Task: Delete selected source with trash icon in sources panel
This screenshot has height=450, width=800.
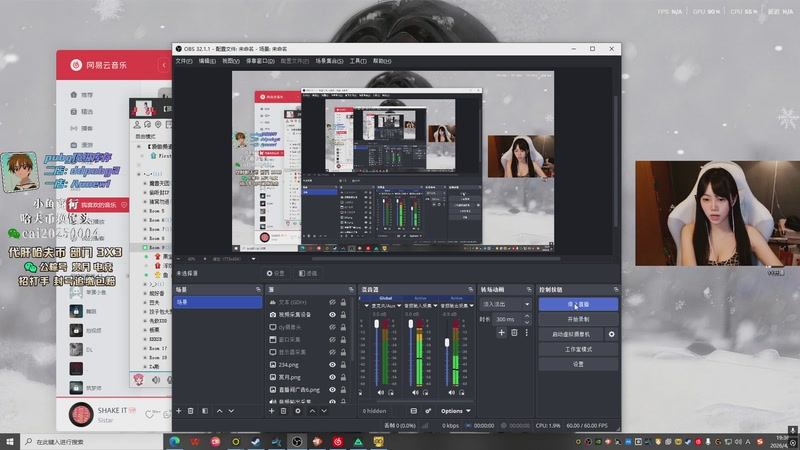Action: click(283, 411)
